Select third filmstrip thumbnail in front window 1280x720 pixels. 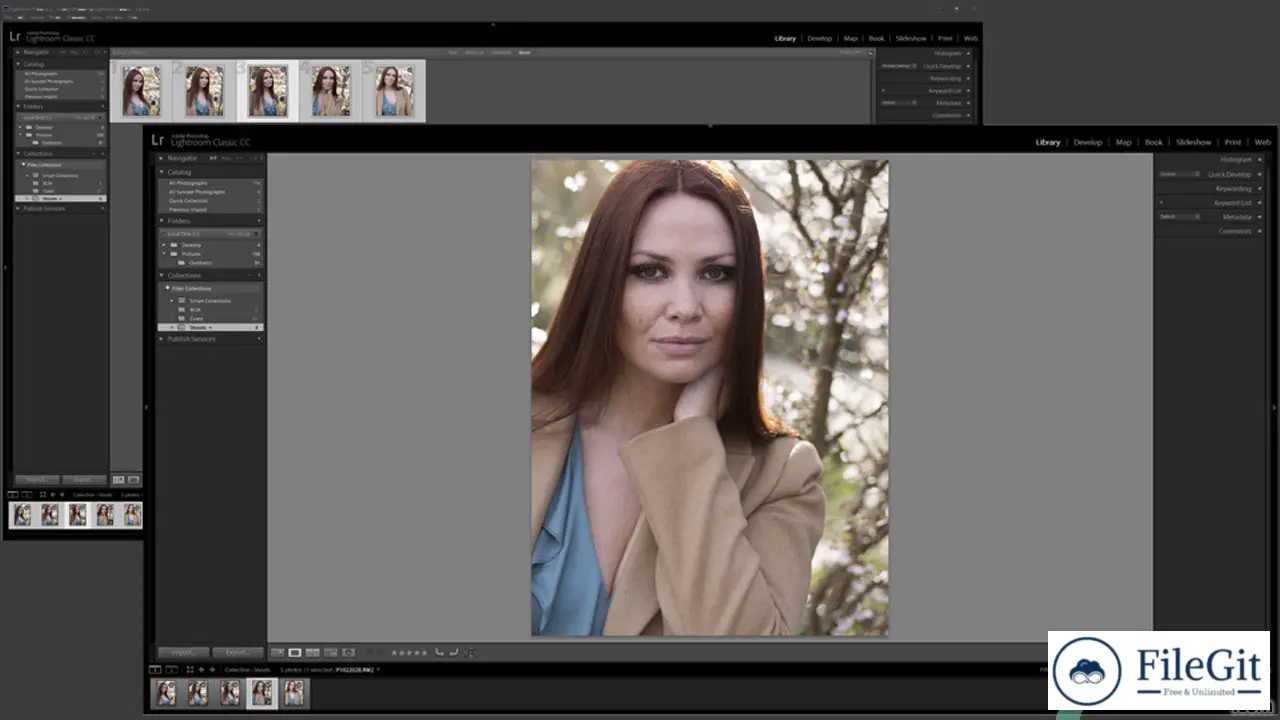coord(230,692)
